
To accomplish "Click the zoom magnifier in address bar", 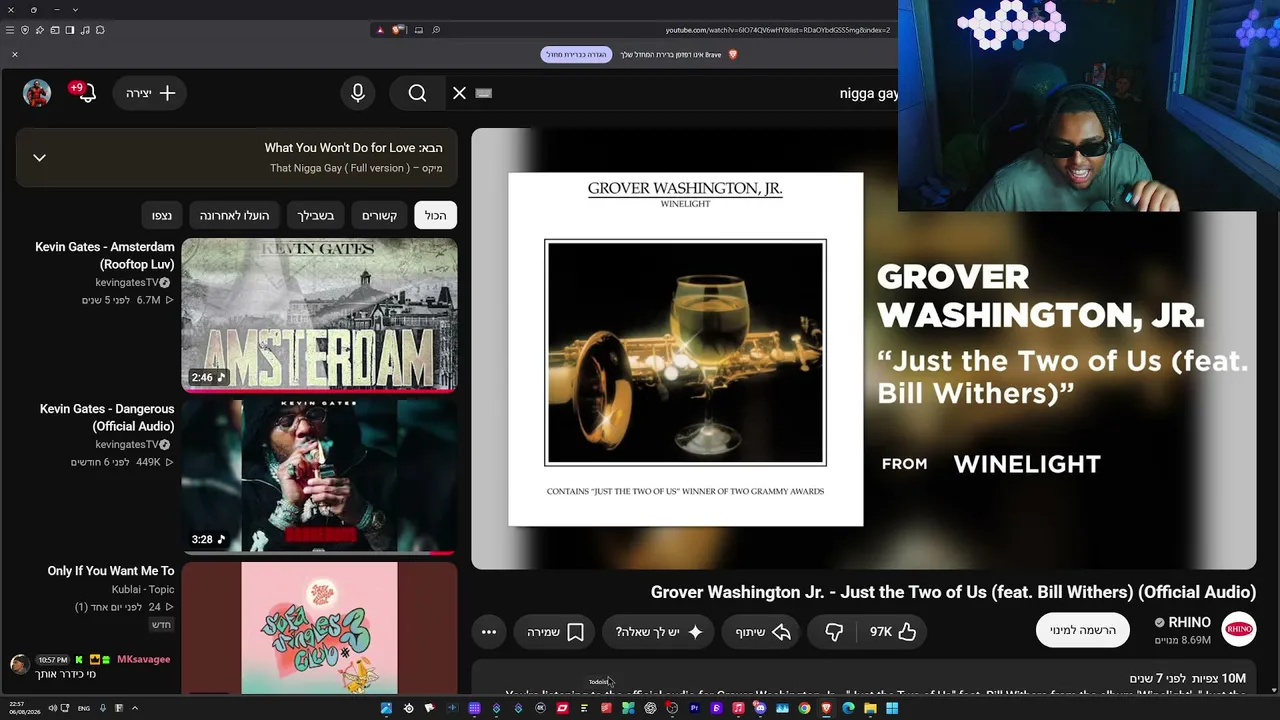I will tap(437, 30).
